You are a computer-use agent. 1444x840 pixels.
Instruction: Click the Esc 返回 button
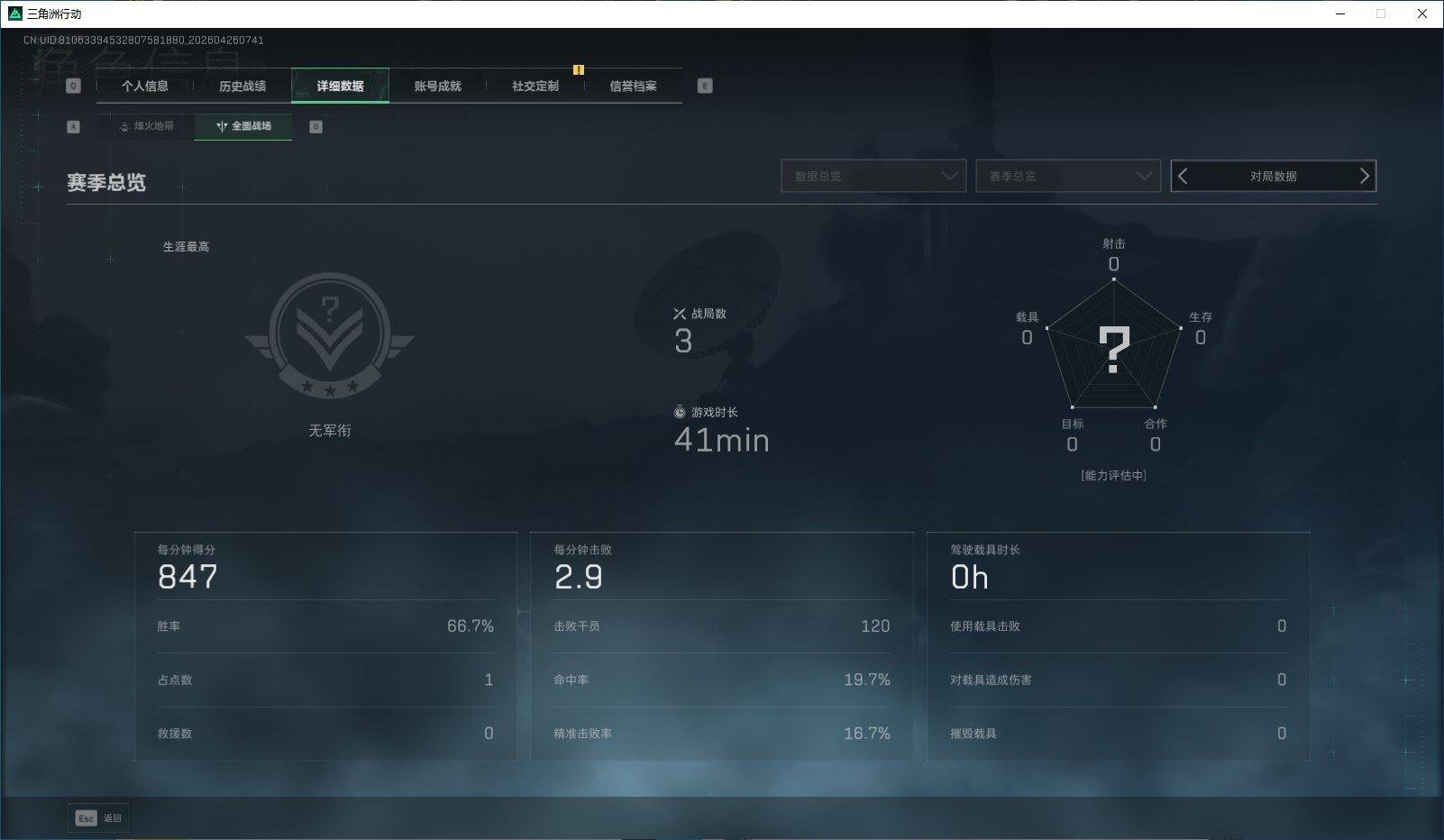98,817
